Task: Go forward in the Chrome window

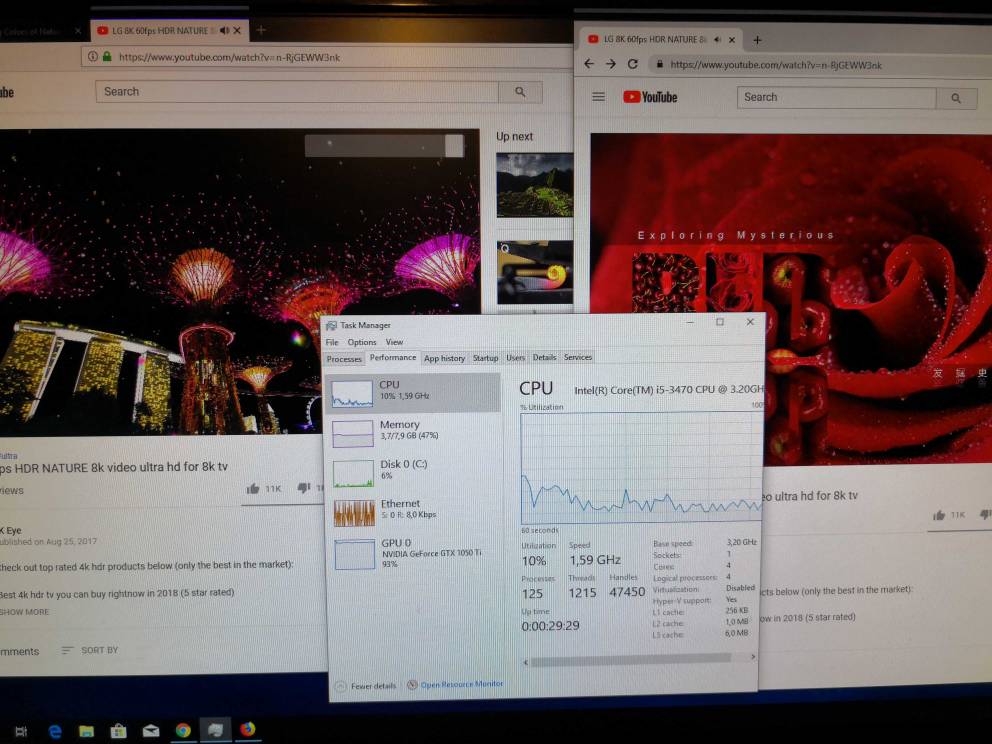Action: (611, 64)
